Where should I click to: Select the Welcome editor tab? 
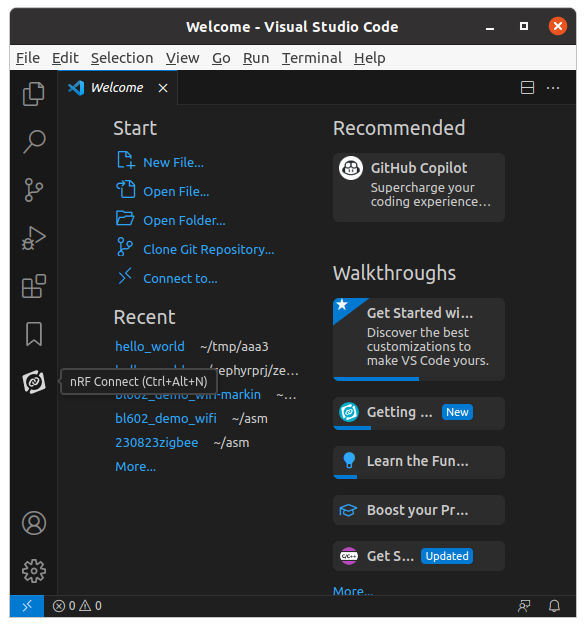tap(118, 88)
